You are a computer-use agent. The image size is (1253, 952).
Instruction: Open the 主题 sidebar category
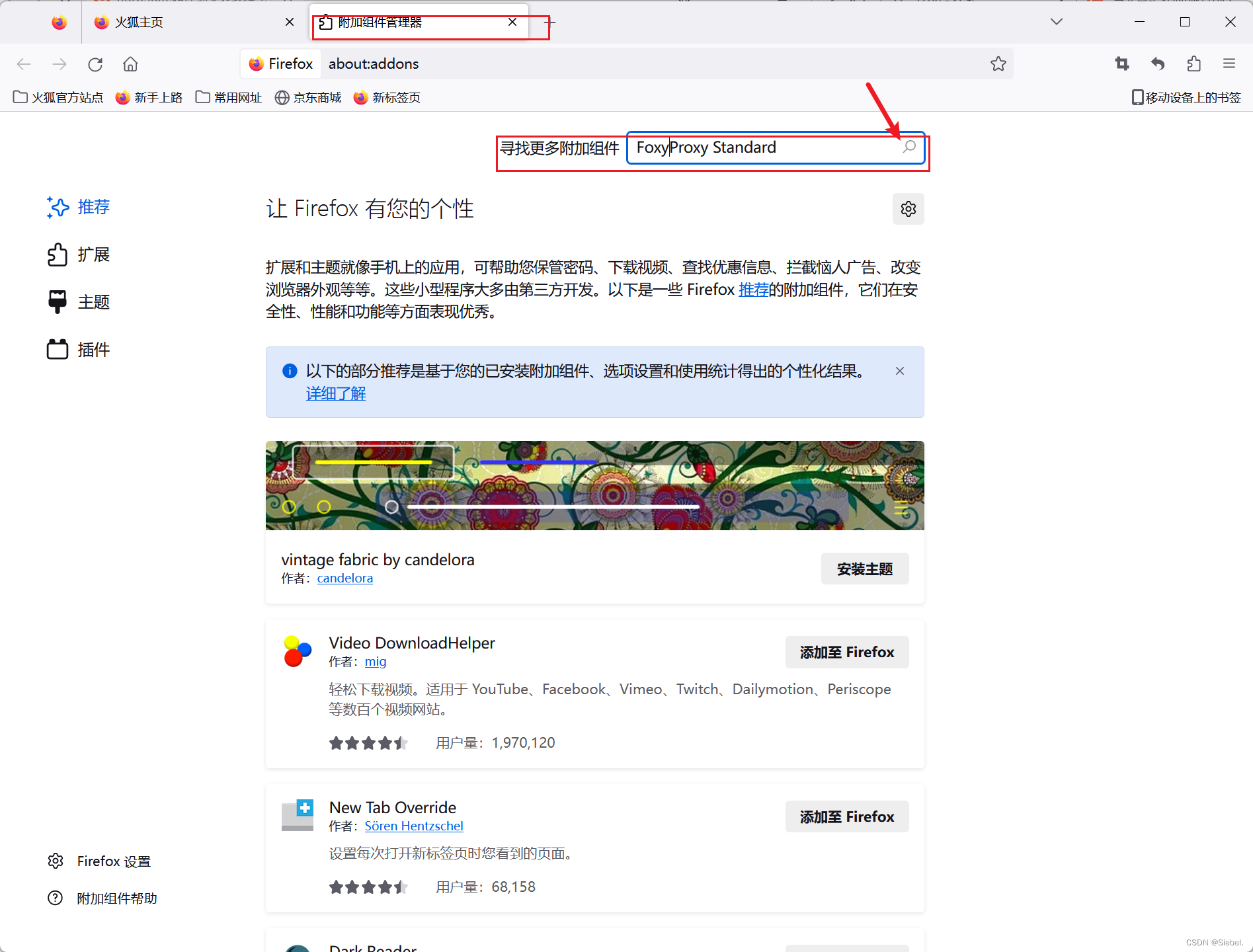[78, 302]
